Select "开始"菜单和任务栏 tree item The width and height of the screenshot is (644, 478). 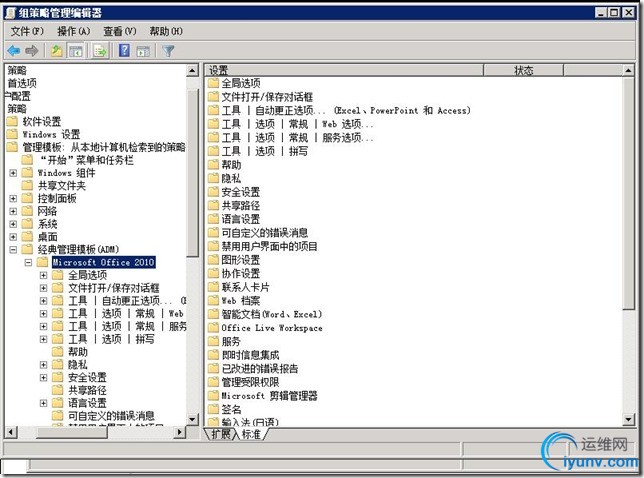click(87, 160)
